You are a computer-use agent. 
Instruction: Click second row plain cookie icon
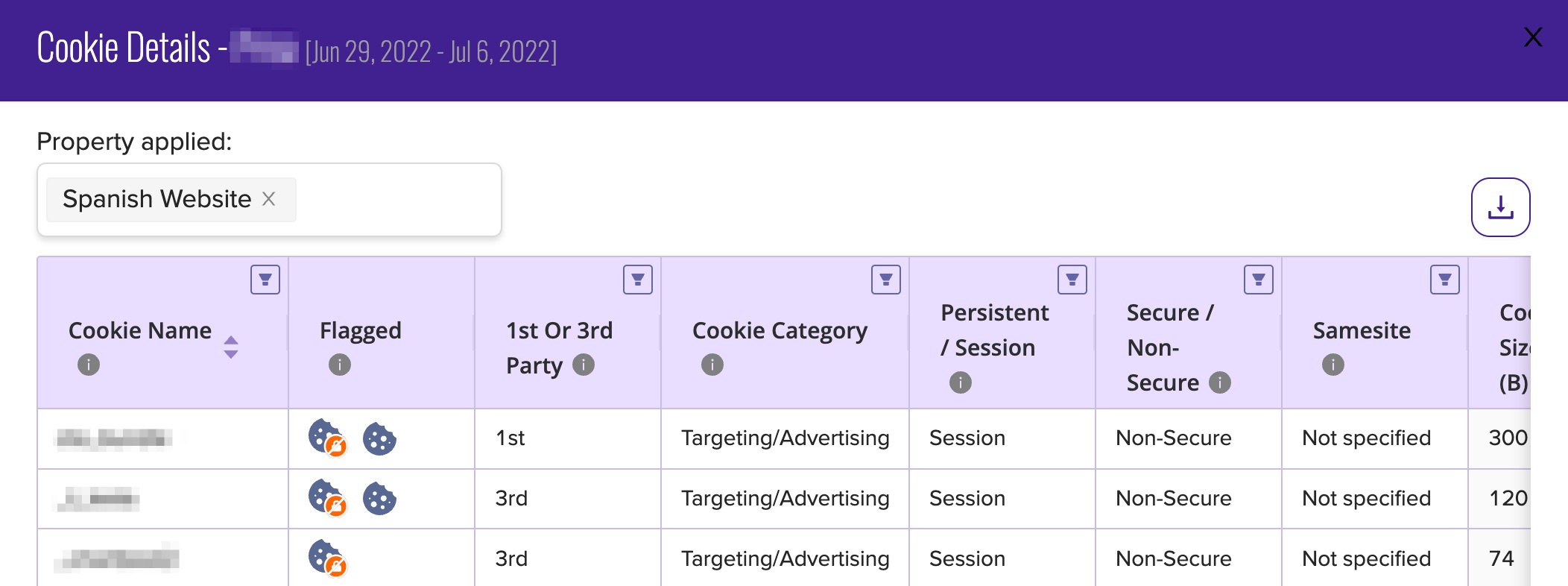(x=379, y=498)
